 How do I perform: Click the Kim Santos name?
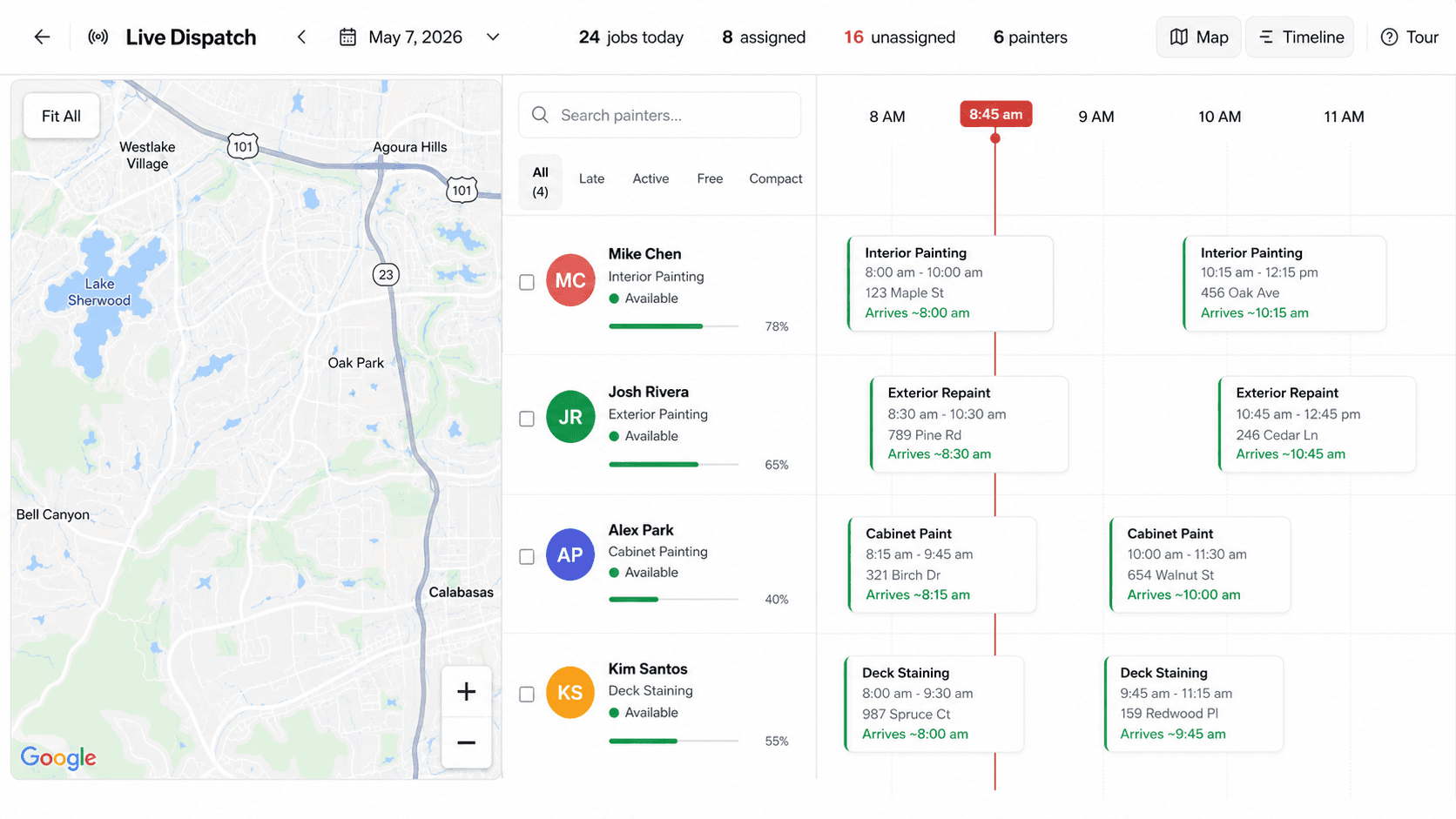tap(648, 668)
